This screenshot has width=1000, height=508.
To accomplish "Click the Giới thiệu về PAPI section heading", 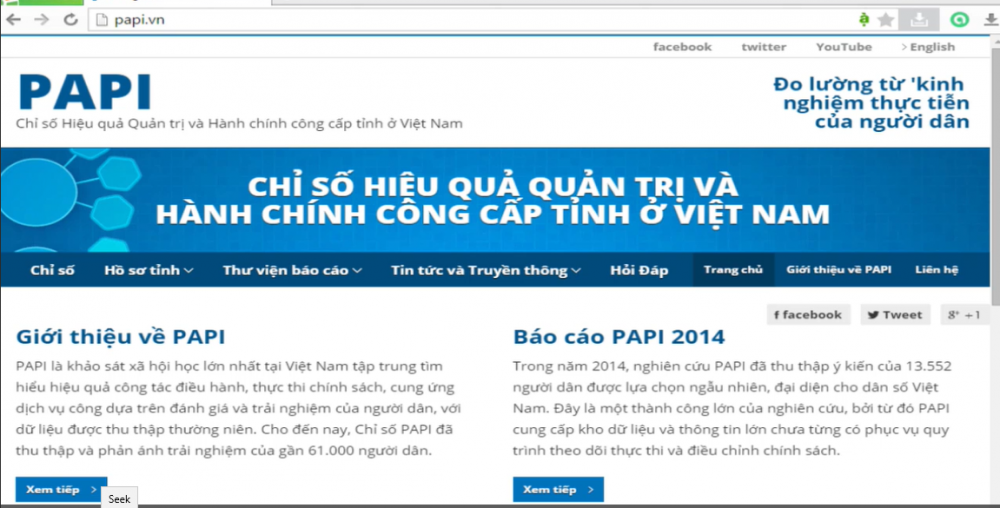I will pos(121,337).
